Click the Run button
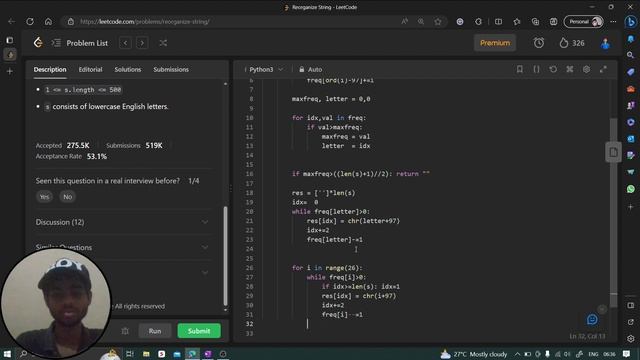This screenshot has height=360, width=640. 155,331
